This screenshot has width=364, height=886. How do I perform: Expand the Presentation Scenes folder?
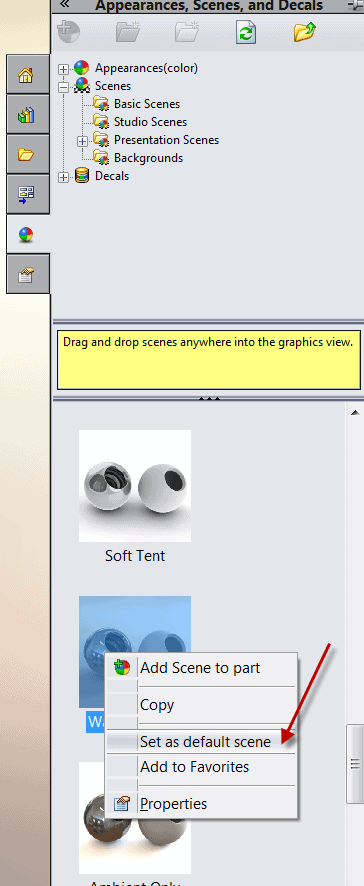tap(83, 141)
